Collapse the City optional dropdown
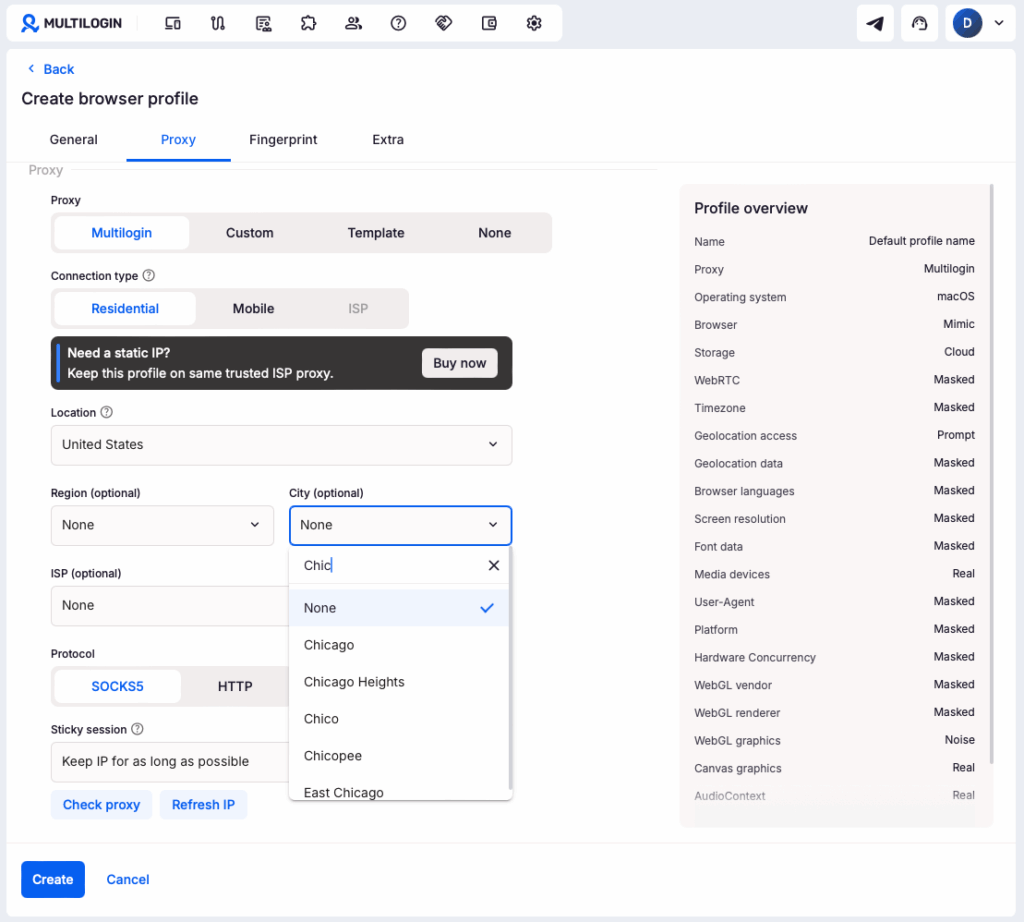 point(400,525)
